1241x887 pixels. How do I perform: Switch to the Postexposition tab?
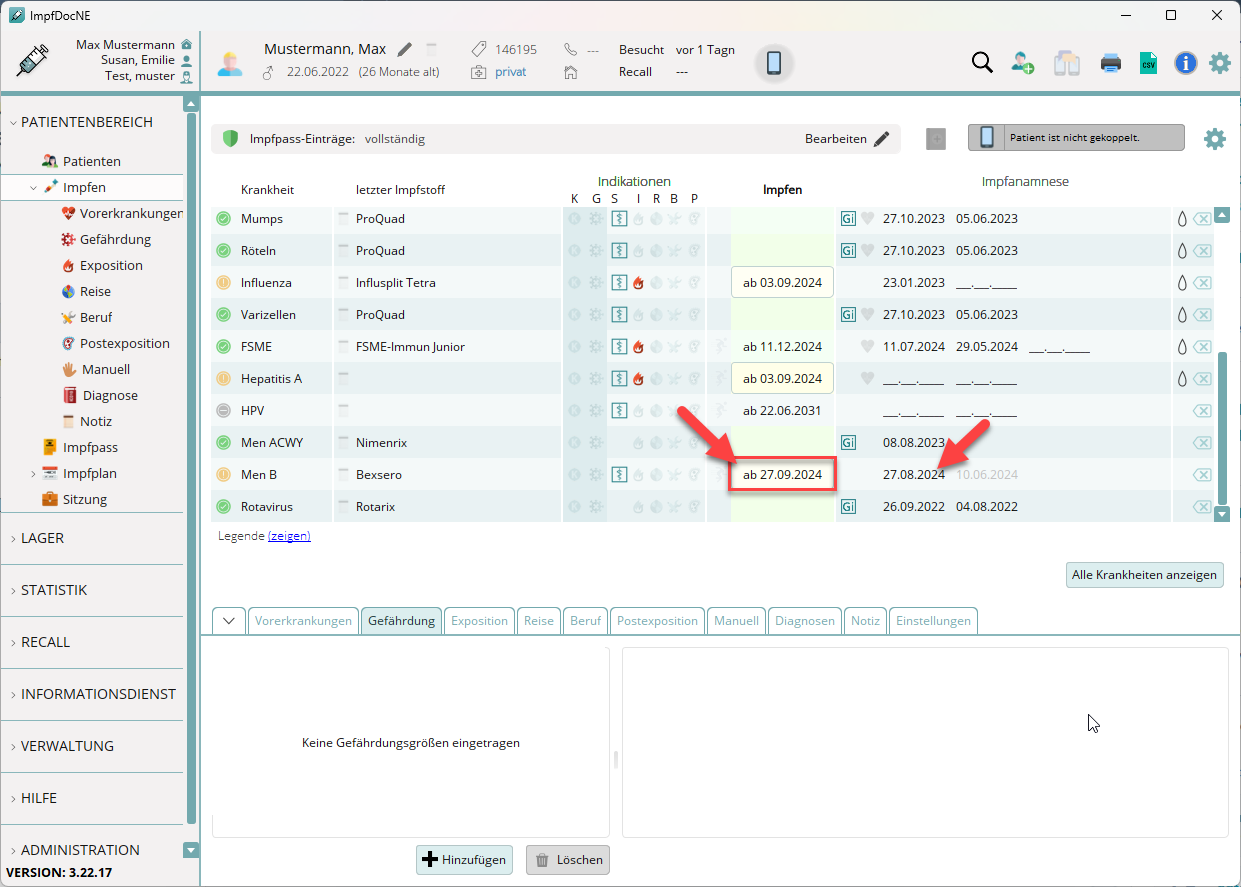[657, 621]
